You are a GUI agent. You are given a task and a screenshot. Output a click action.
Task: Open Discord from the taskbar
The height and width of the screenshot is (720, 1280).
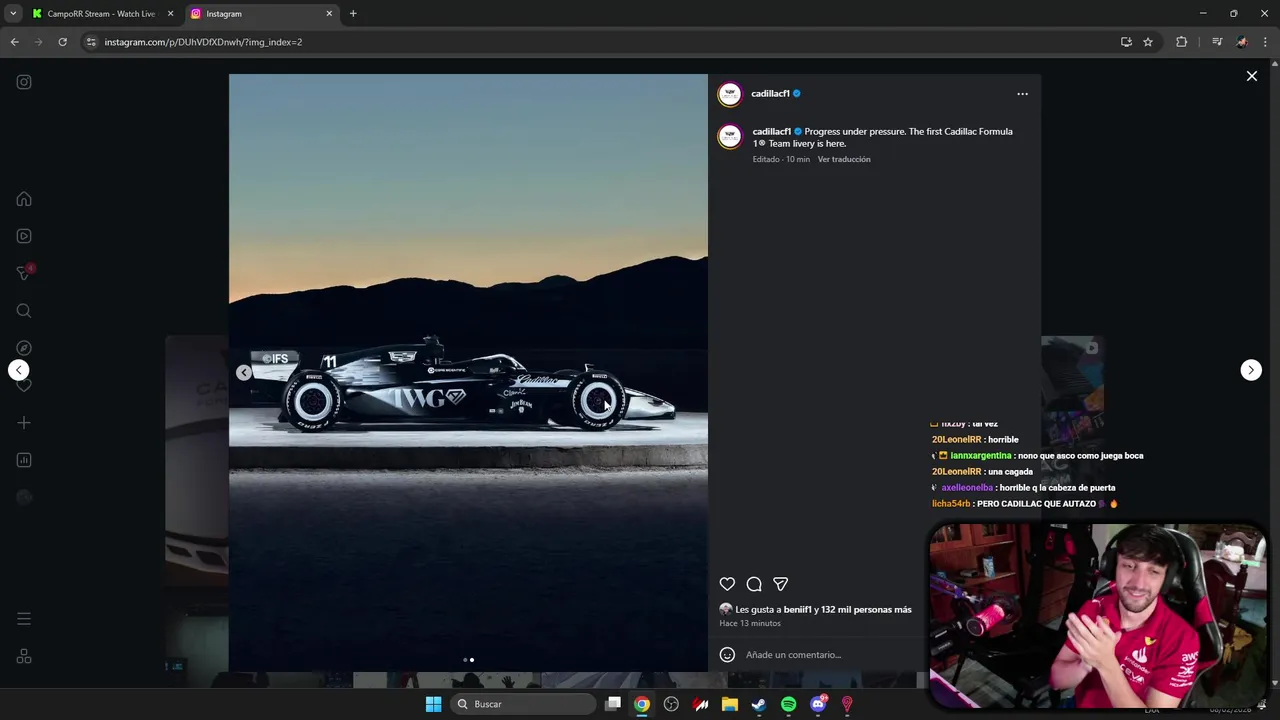point(818,704)
